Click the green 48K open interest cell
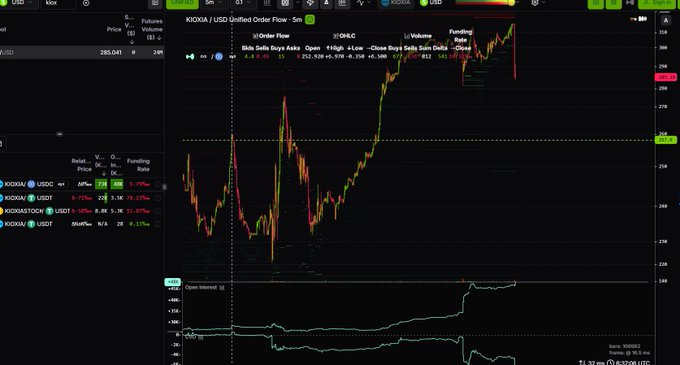 point(117,184)
